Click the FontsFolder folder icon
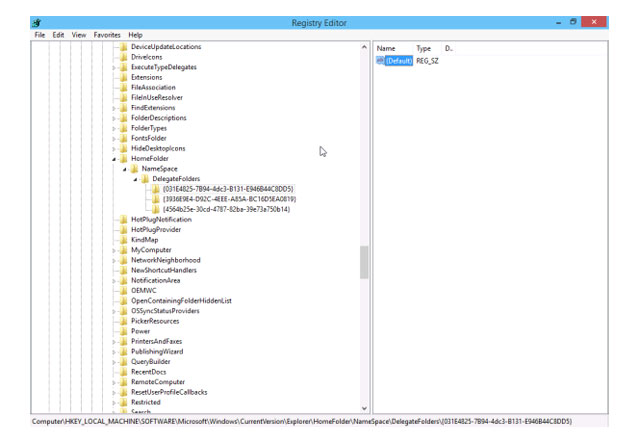Viewport: 640px width, 443px height. click(x=124, y=138)
